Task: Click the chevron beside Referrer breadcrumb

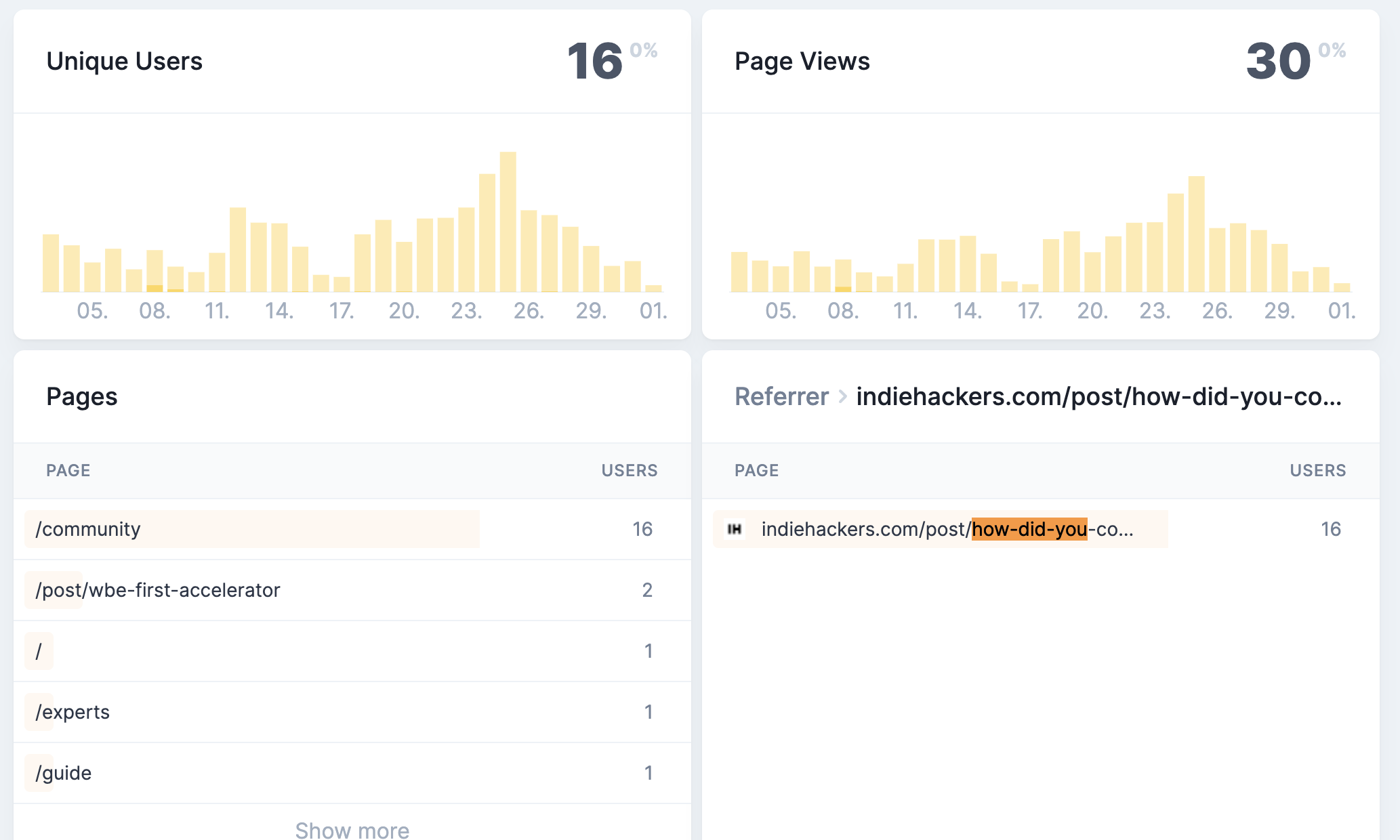Action: 842,396
